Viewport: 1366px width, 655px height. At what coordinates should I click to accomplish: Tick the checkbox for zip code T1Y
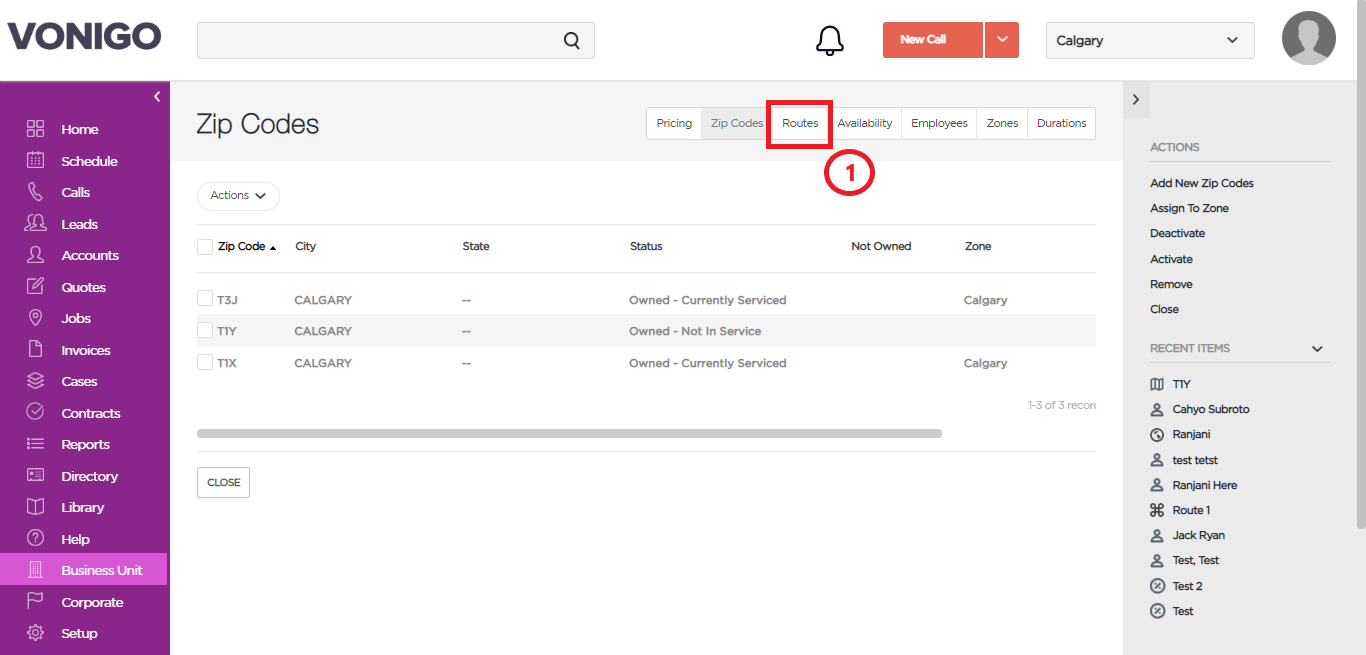[x=205, y=330]
